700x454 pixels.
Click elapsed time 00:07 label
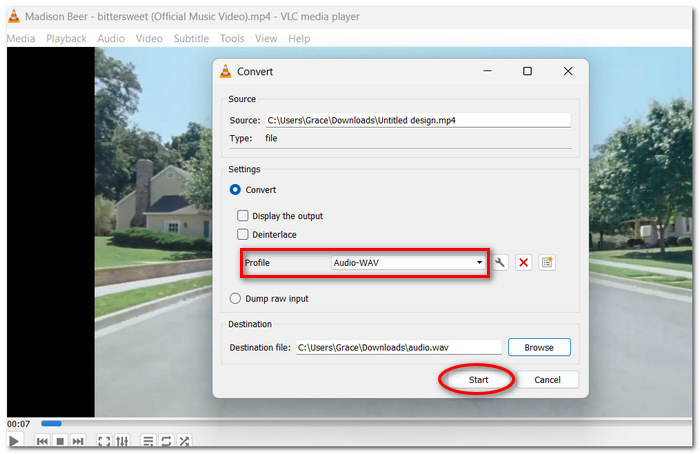click(18, 424)
